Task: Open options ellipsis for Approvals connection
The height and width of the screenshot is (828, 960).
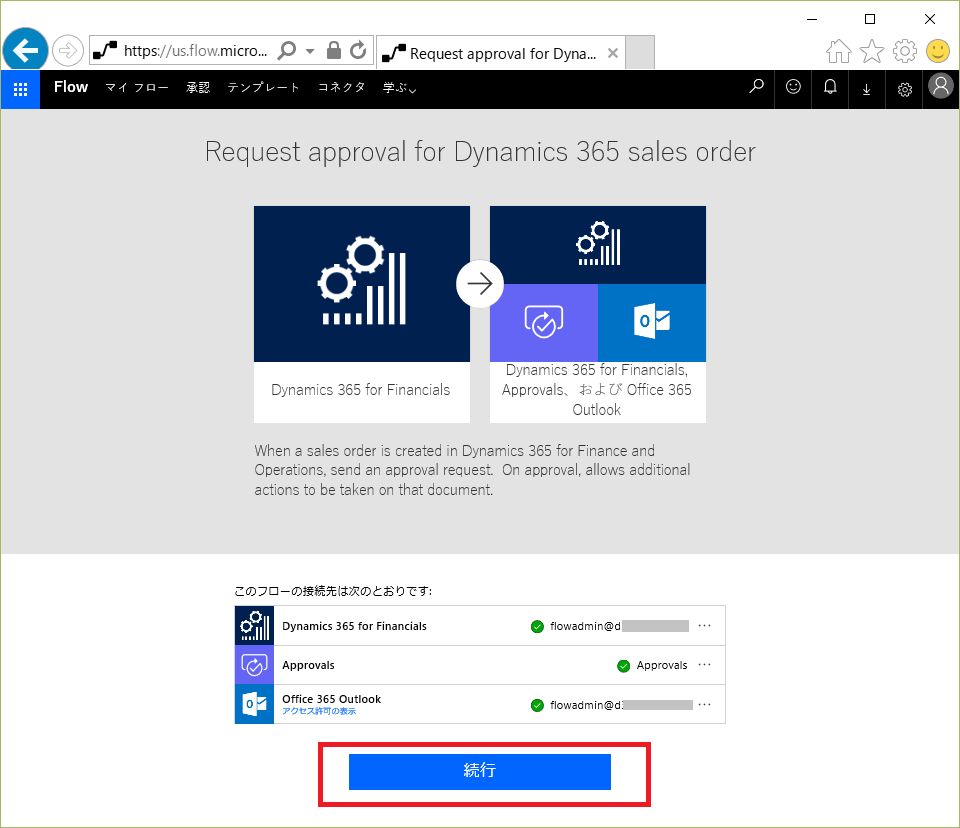Action: (x=705, y=665)
